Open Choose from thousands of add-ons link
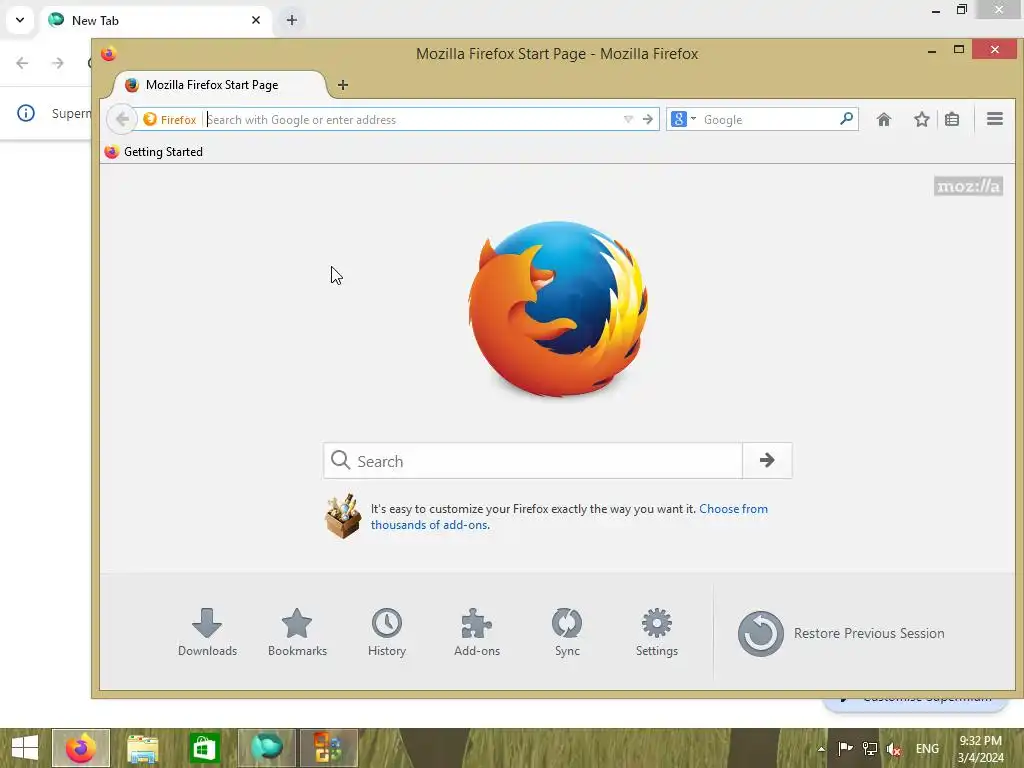The image size is (1024, 768). point(569,517)
